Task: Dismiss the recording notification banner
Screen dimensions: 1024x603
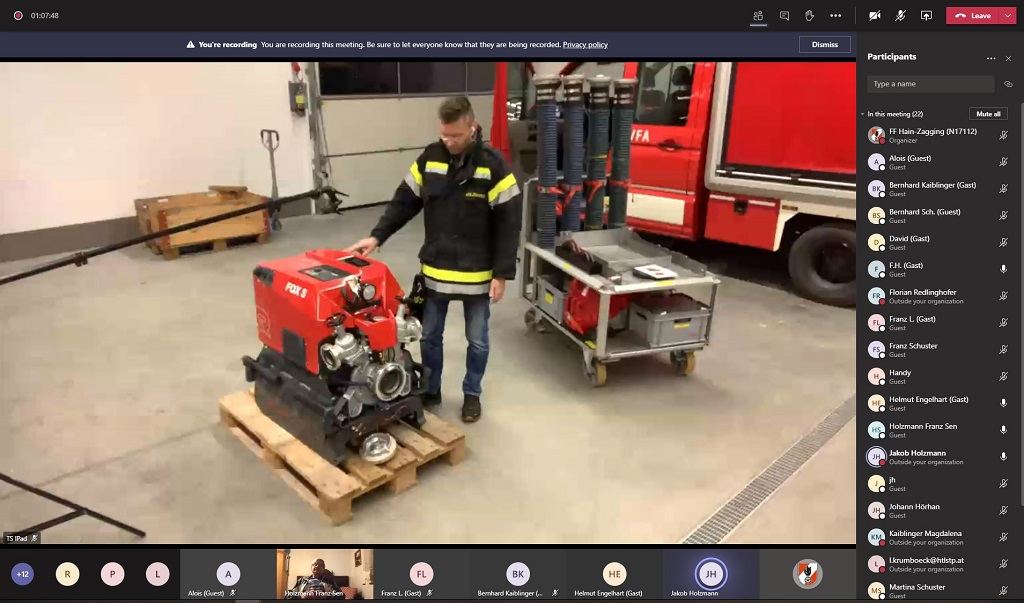Action: pyautogui.click(x=825, y=44)
